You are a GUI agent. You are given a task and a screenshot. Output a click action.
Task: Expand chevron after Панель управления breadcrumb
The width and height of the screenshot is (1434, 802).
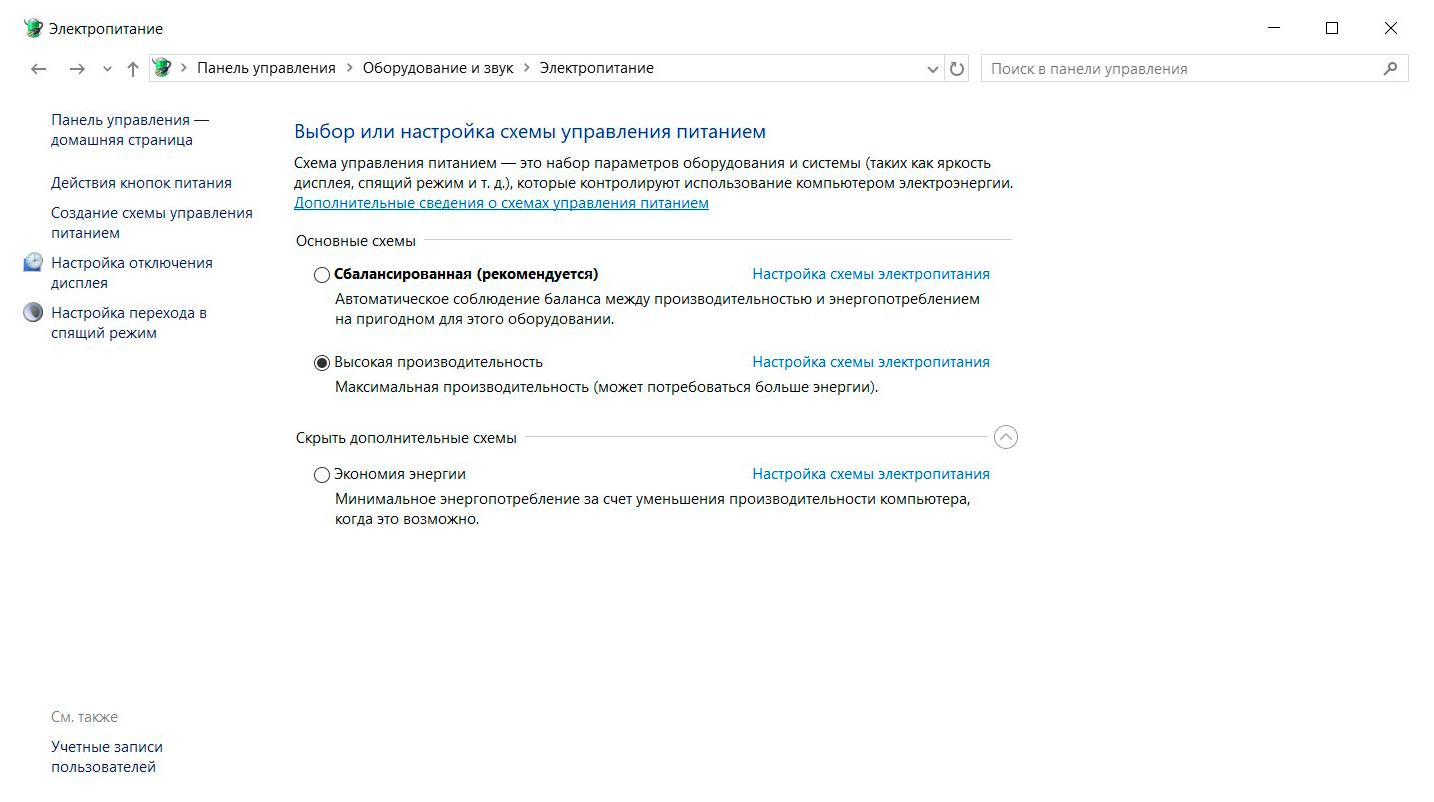pos(350,68)
